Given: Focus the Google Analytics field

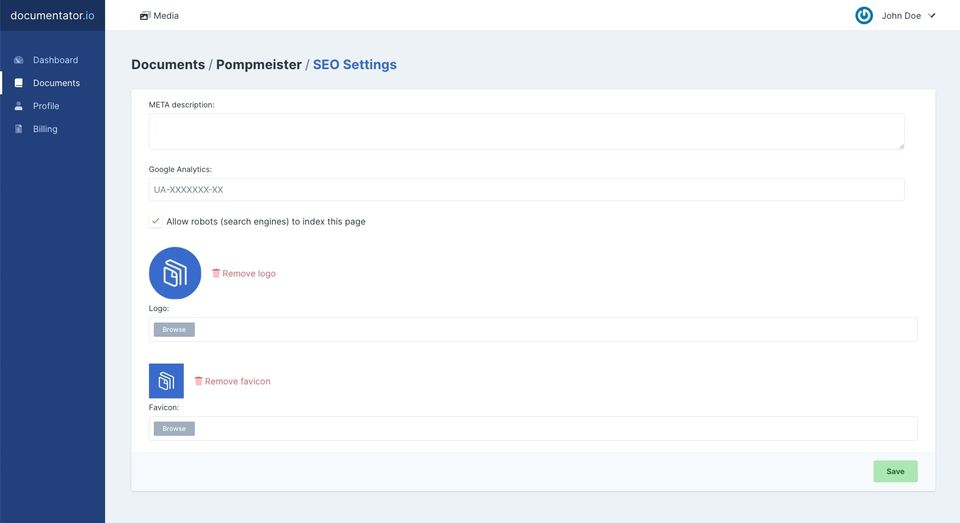Looking at the screenshot, I should 527,190.
